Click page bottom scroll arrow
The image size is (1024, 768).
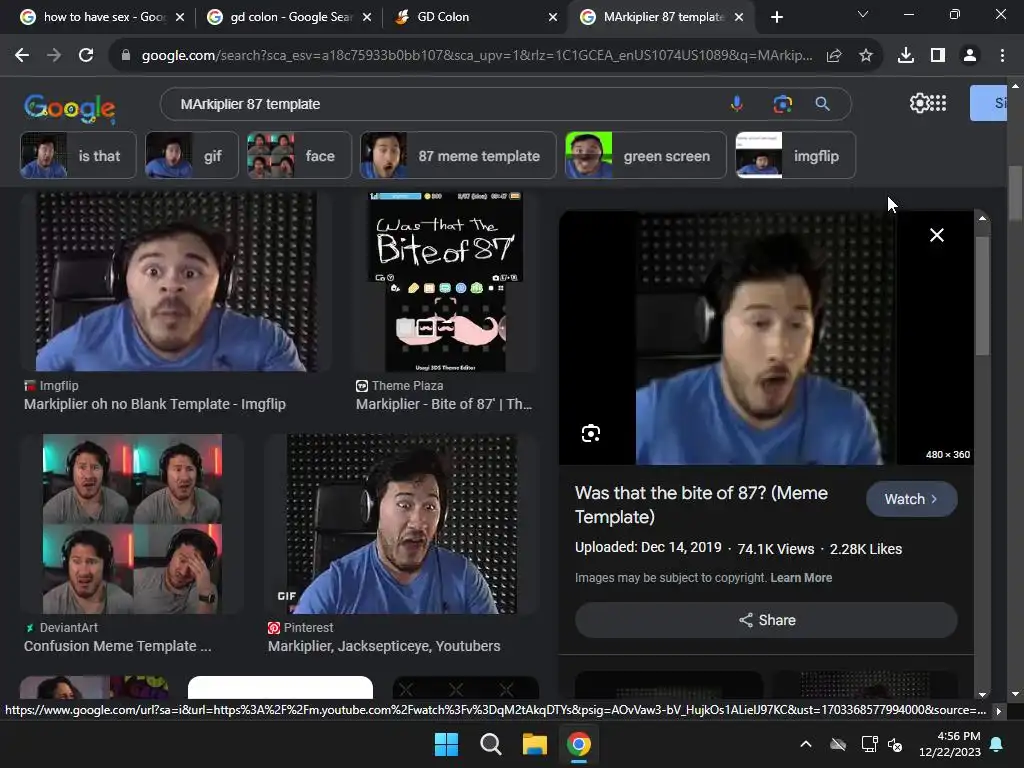click(x=1015, y=694)
